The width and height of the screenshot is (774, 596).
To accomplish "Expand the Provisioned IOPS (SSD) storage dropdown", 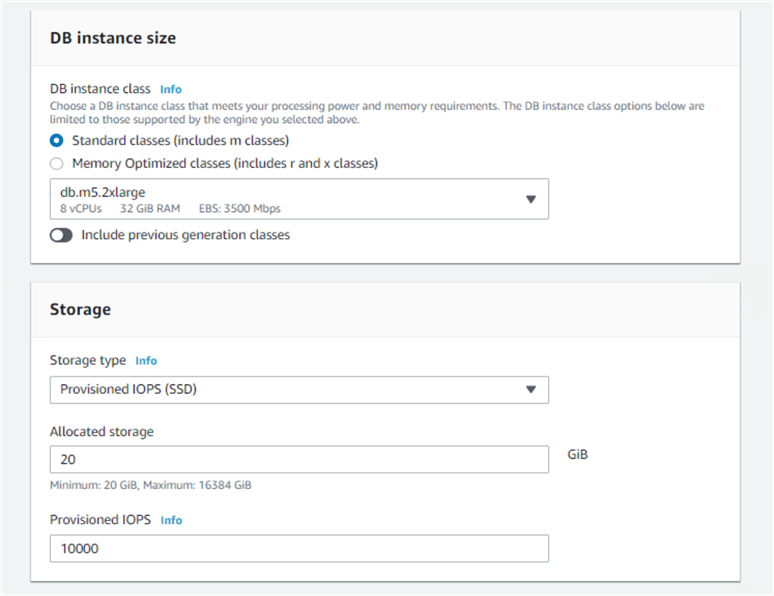I will click(298, 390).
